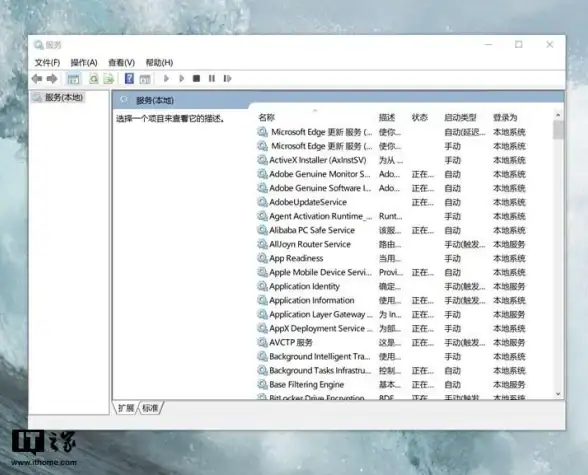The image size is (588, 475).
Task: Click gear icon beside Application Identity
Action: click(262, 286)
